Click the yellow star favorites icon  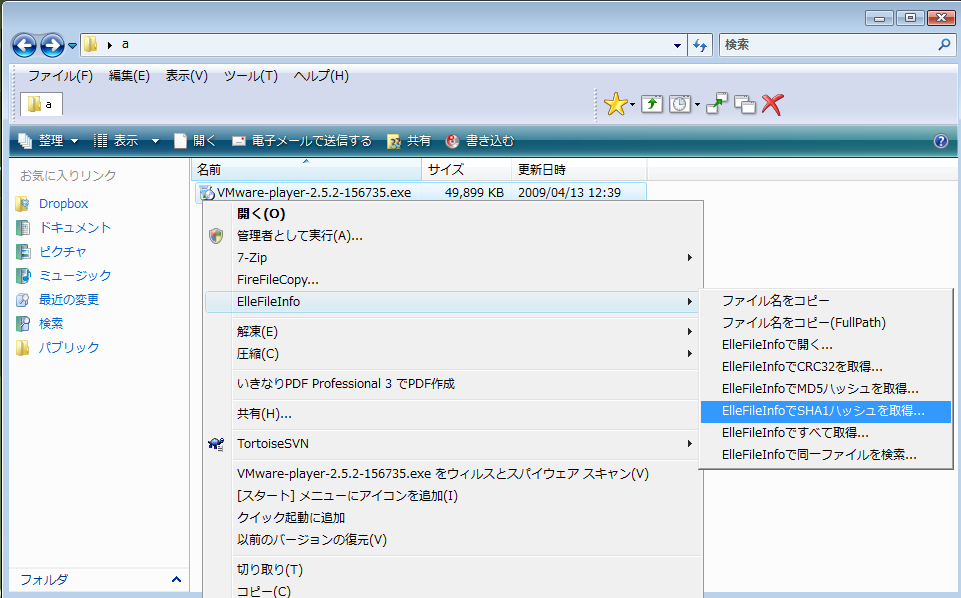click(x=615, y=104)
